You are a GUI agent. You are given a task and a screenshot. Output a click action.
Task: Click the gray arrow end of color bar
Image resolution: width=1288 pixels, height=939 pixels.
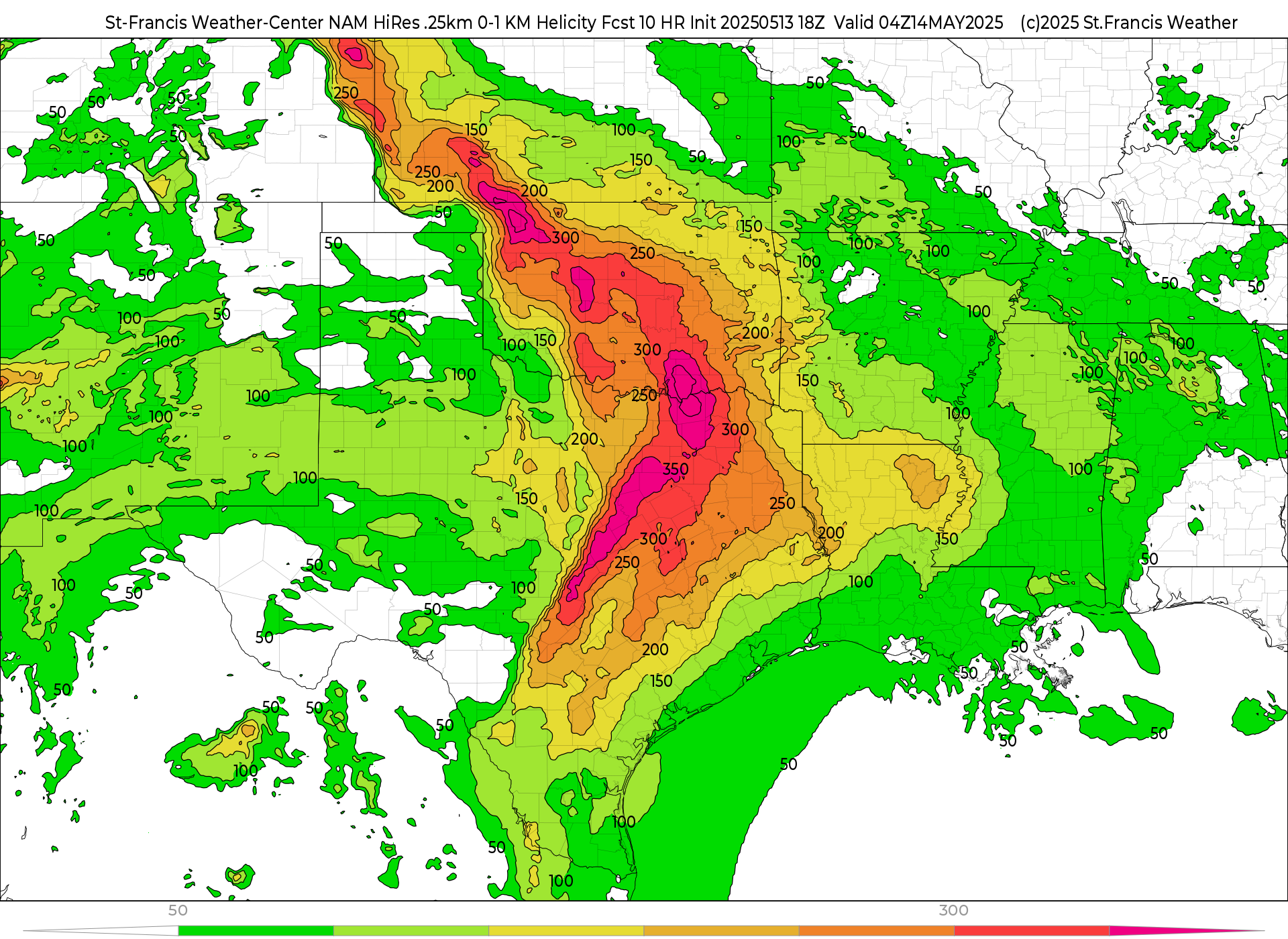(x=101, y=931)
